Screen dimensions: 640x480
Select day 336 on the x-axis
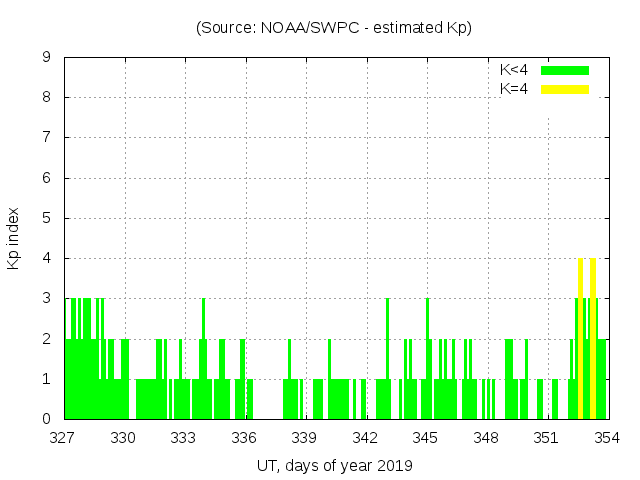click(245, 438)
